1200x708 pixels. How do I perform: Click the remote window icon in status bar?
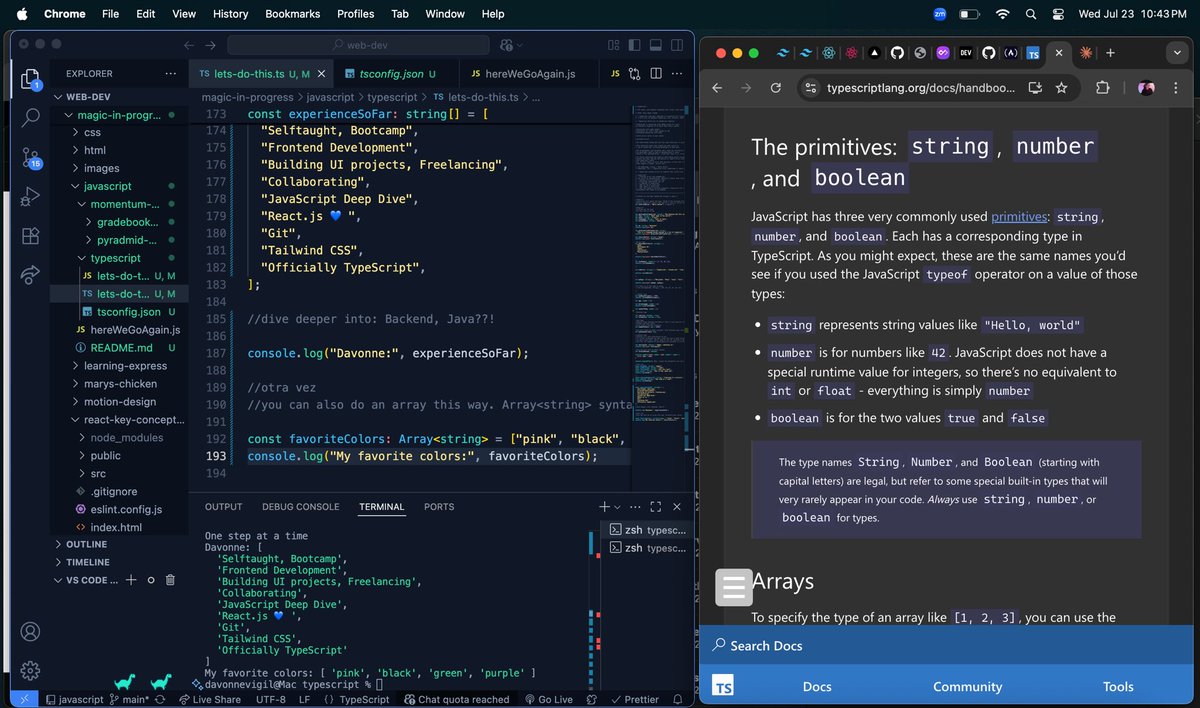point(26,700)
